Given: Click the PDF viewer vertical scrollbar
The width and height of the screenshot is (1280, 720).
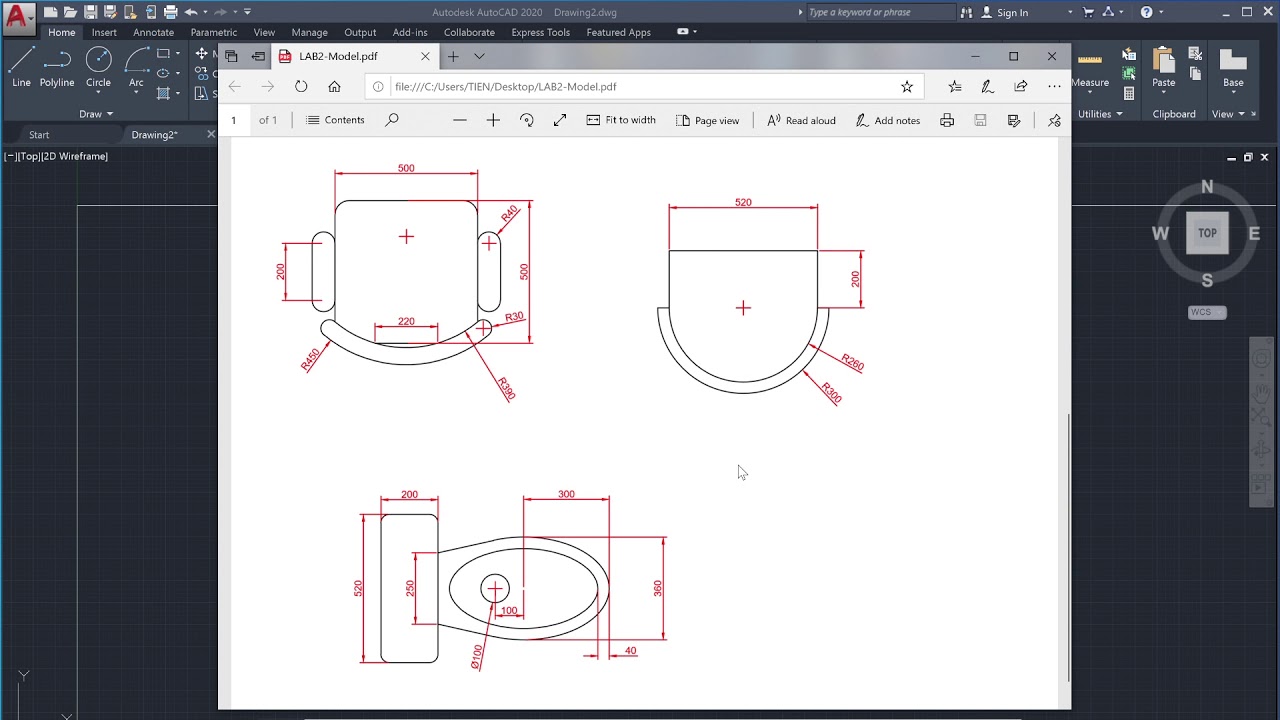Looking at the screenshot, I should pos(1069,547).
